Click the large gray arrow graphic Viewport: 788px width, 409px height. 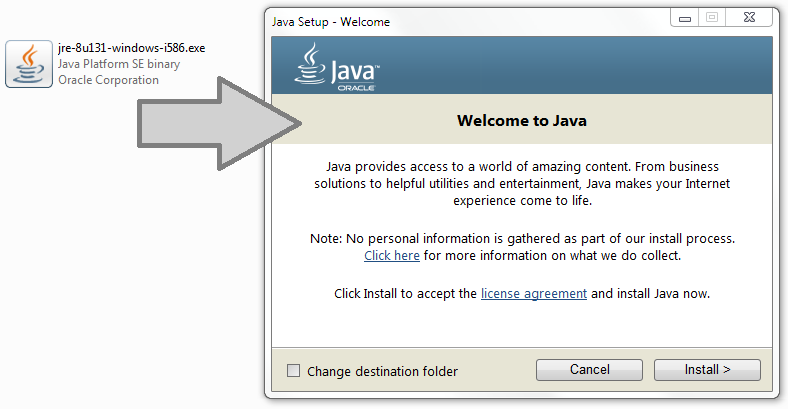pyautogui.click(x=220, y=123)
